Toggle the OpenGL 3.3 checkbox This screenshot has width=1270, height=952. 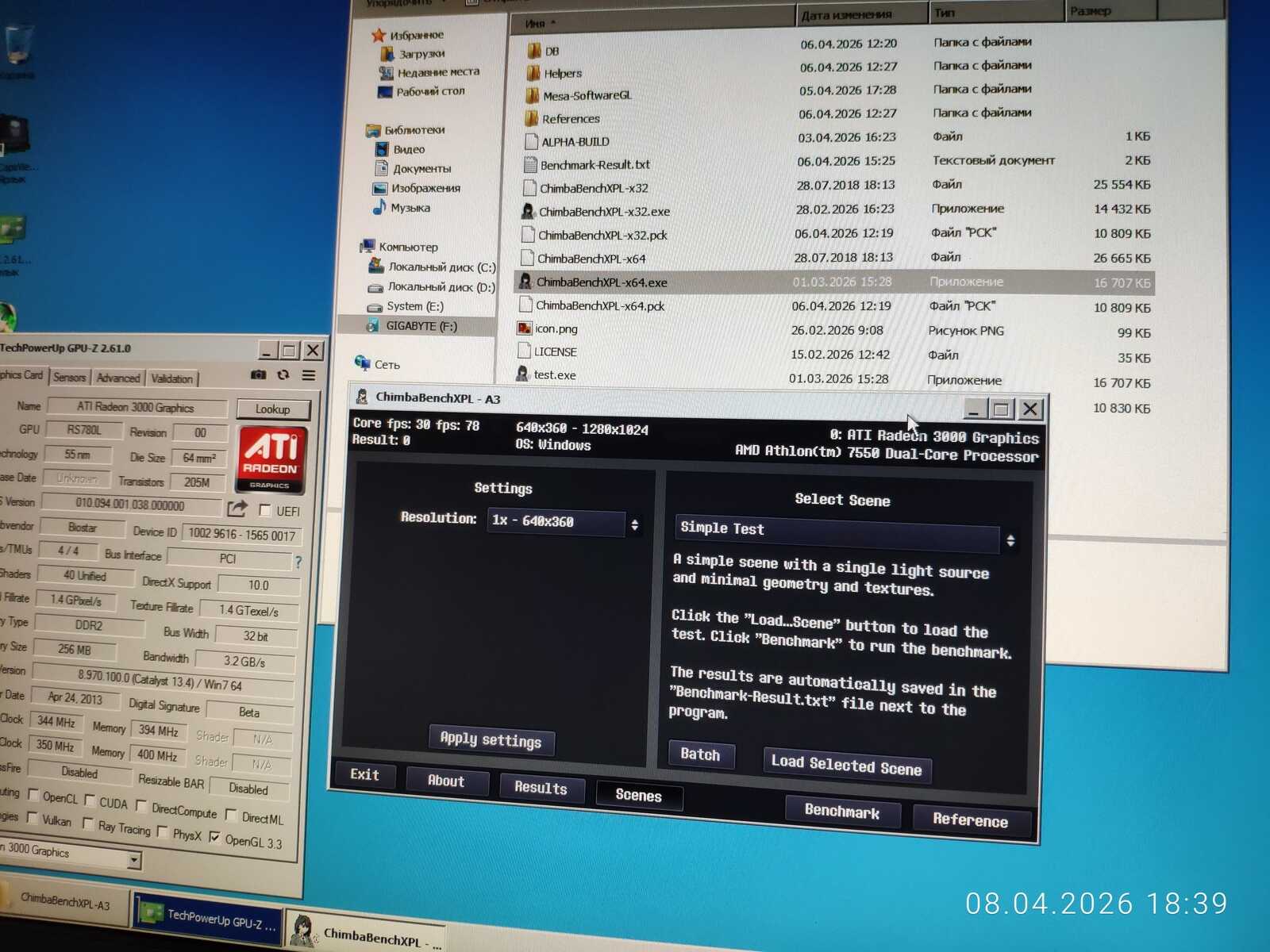pos(214,837)
